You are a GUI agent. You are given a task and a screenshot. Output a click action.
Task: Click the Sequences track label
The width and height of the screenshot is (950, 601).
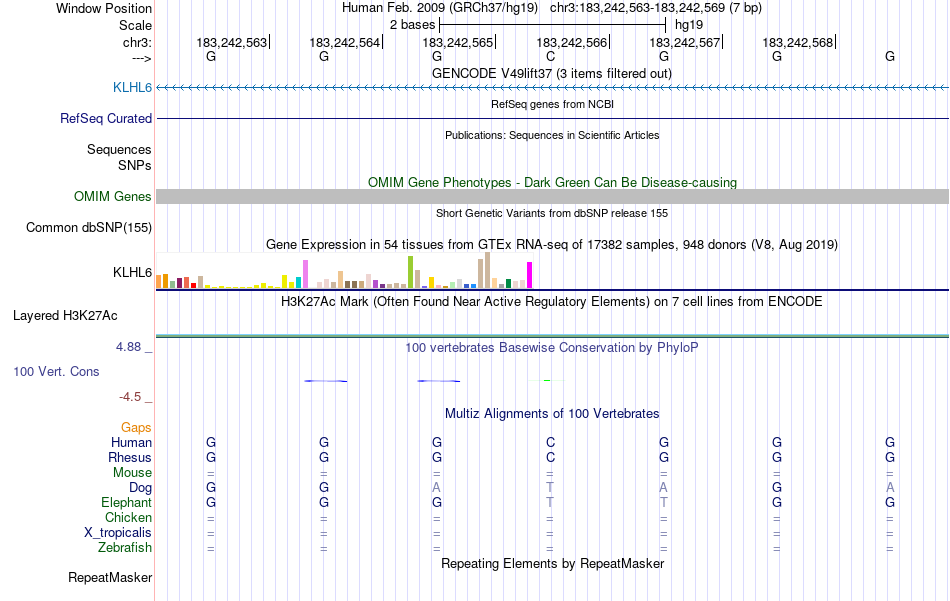coord(119,150)
